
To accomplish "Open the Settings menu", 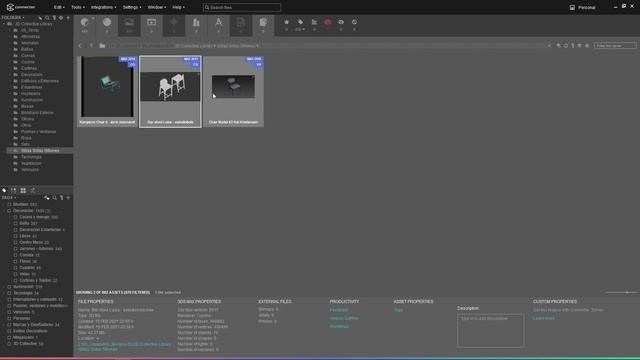I will (132, 7).
